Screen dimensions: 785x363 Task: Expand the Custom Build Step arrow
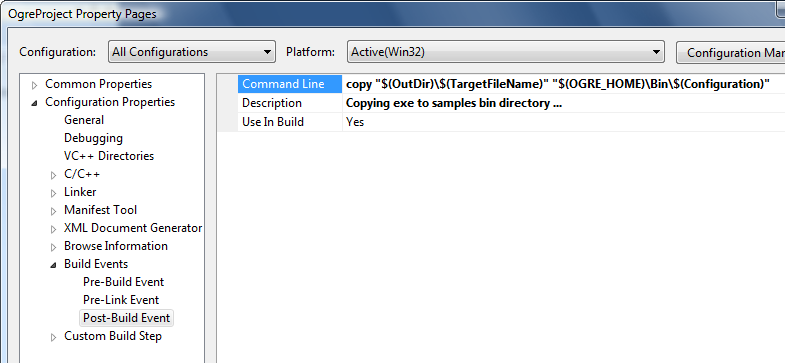pos(54,337)
